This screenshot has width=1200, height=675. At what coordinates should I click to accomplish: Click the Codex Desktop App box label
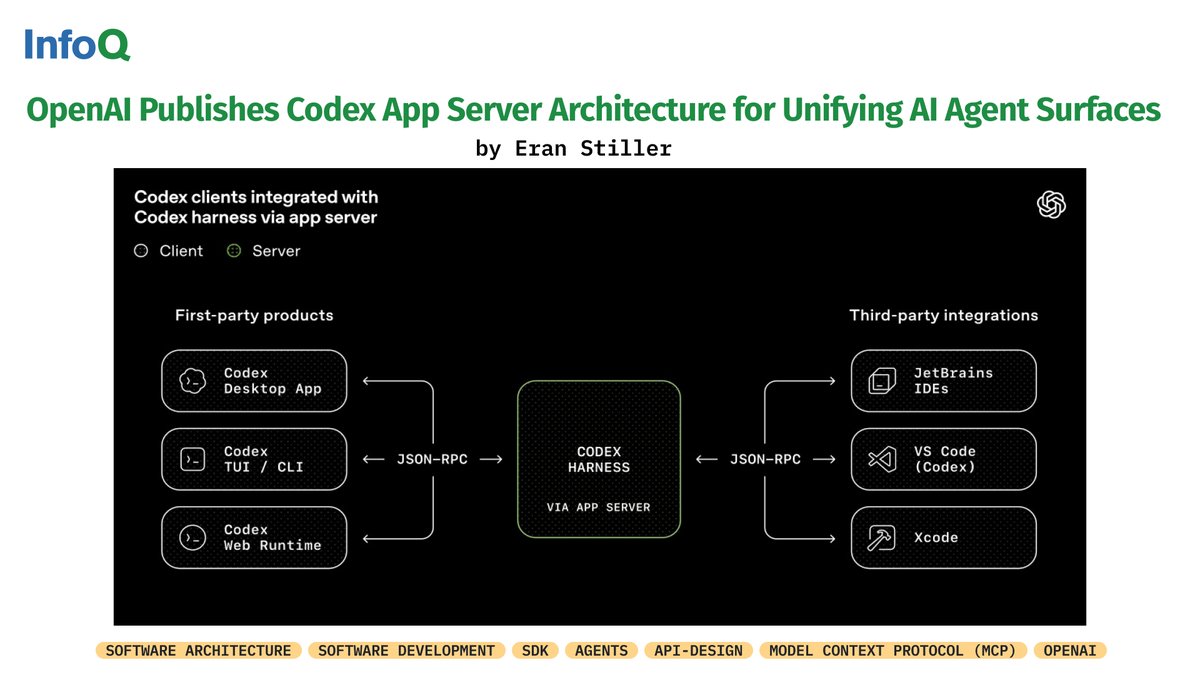point(273,381)
